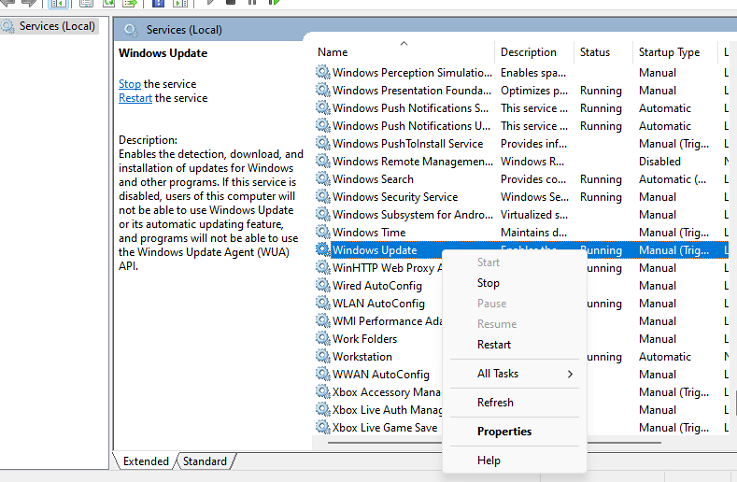The height and width of the screenshot is (482, 737).
Task: Open Properties from the context menu
Action: point(504,432)
